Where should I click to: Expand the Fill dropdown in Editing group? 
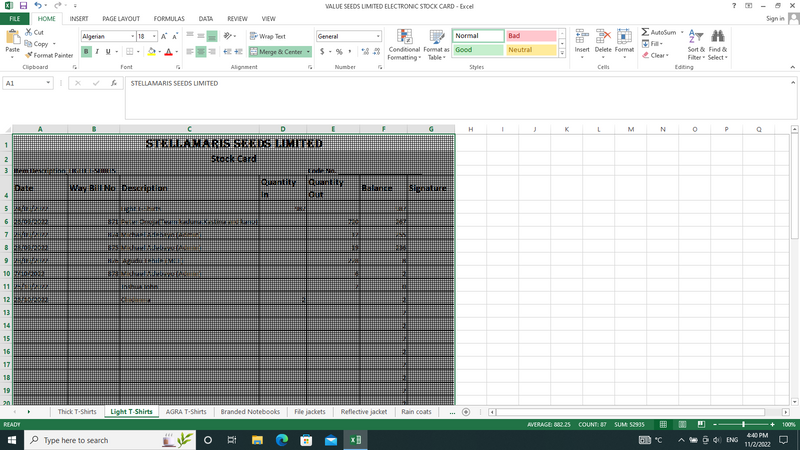click(x=661, y=44)
